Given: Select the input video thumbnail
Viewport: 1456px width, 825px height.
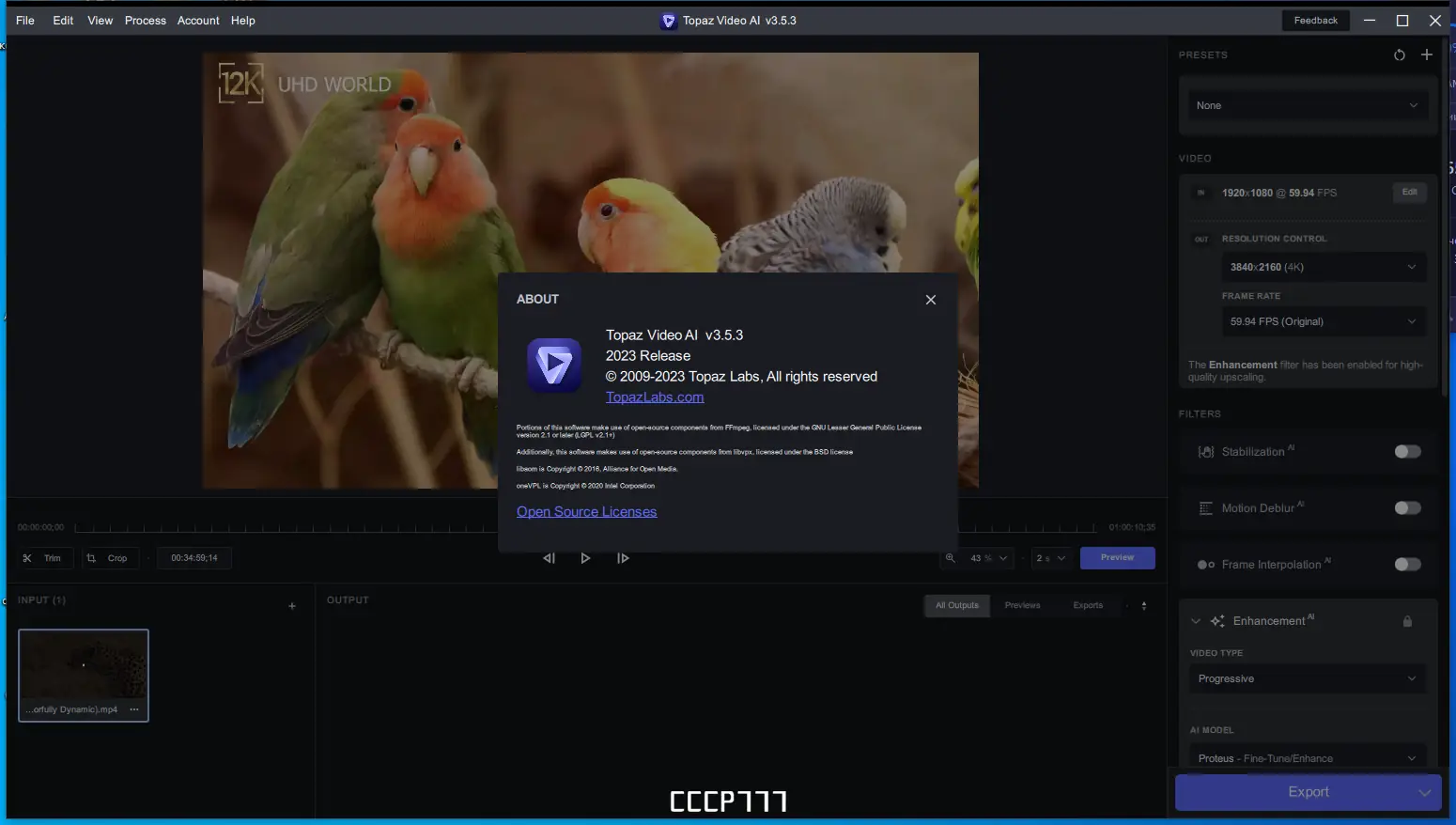Looking at the screenshot, I should click(83, 670).
